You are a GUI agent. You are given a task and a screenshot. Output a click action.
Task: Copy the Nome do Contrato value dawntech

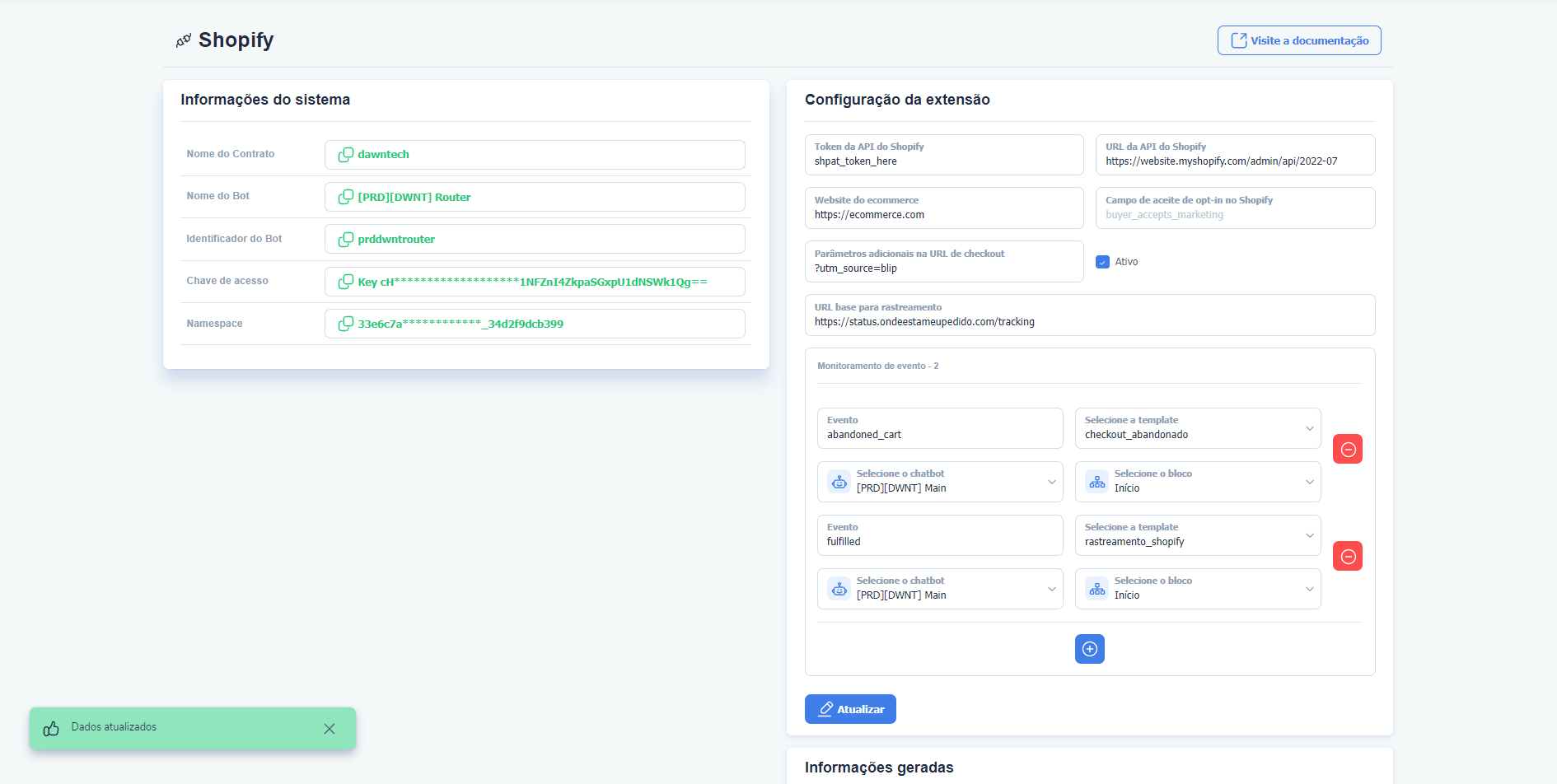[345, 155]
